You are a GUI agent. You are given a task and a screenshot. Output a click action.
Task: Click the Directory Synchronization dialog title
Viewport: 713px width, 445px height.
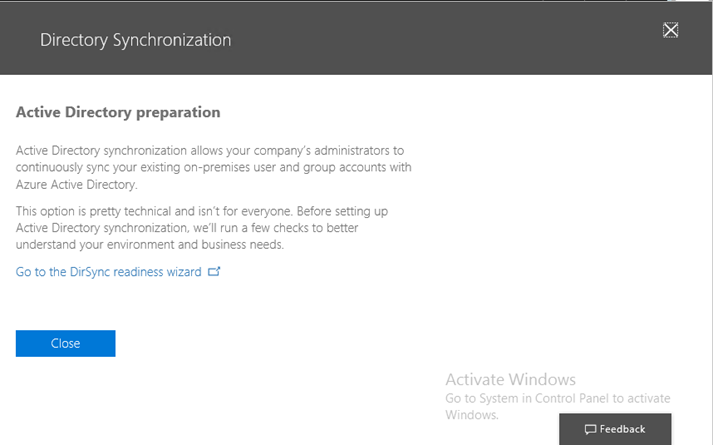136,40
